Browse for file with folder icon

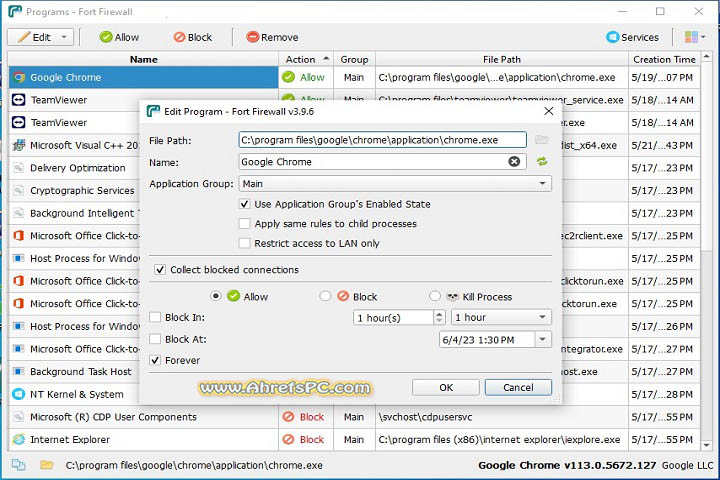click(542, 140)
